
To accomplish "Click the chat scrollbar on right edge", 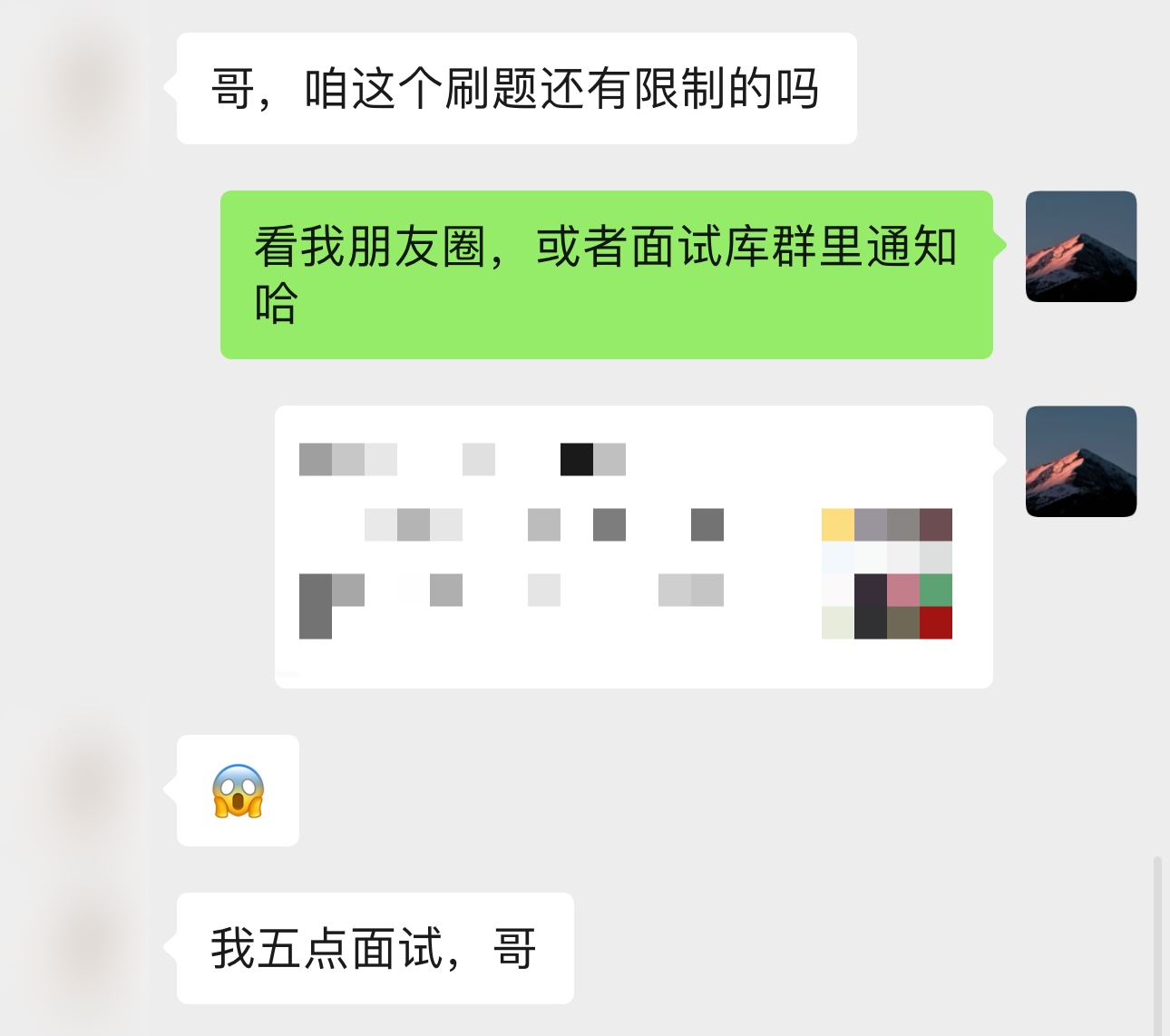I will [1156, 943].
